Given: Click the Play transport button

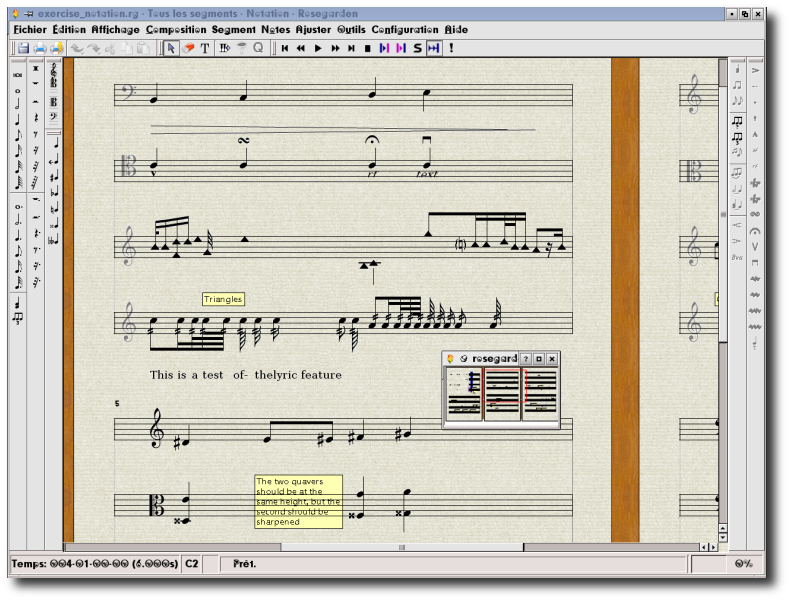Looking at the screenshot, I should click(318, 48).
